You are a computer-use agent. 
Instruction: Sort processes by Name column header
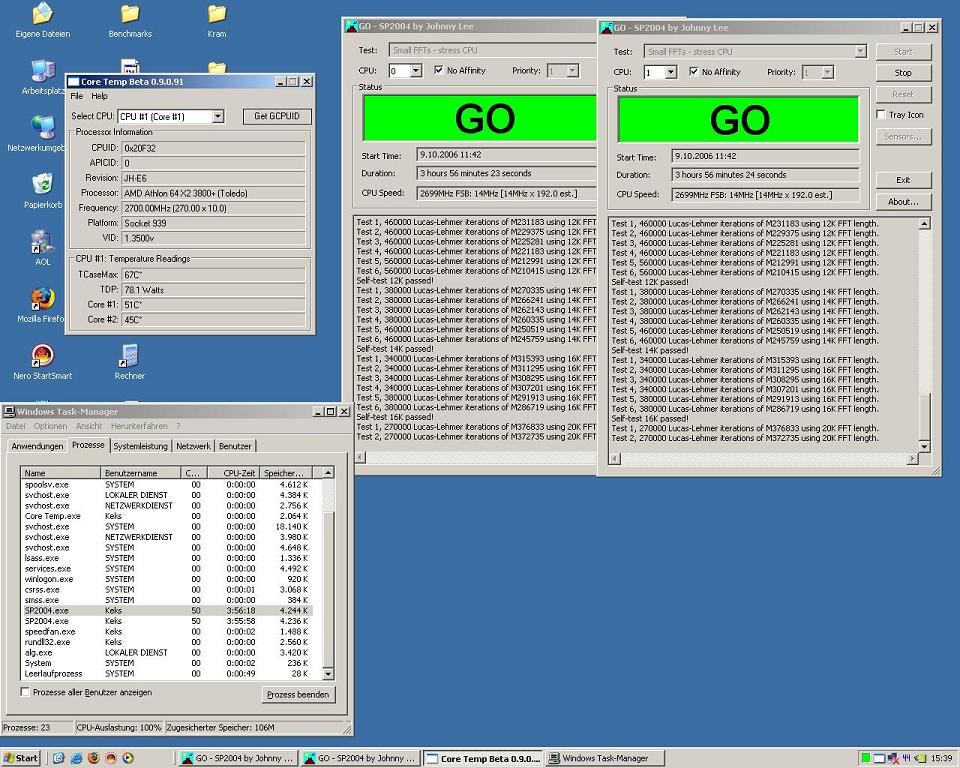click(61, 473)
